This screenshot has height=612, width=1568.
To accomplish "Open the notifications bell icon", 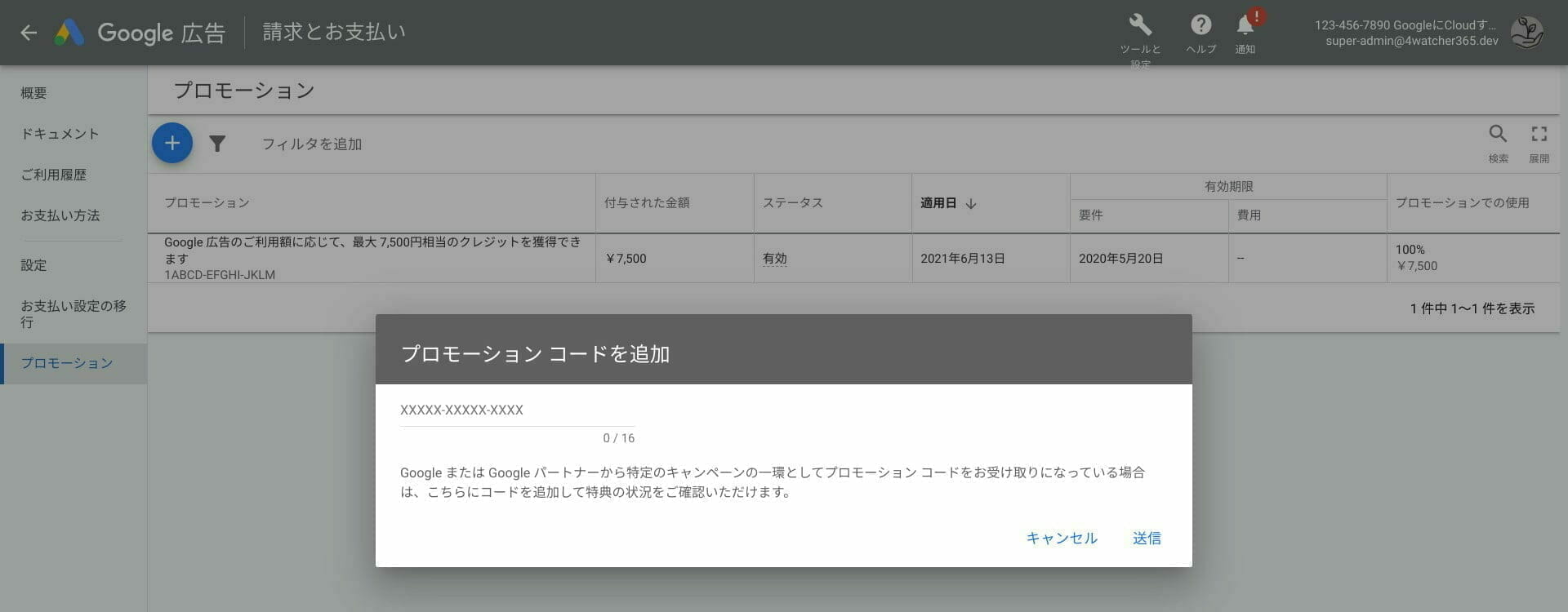I will coord(1245,25).
